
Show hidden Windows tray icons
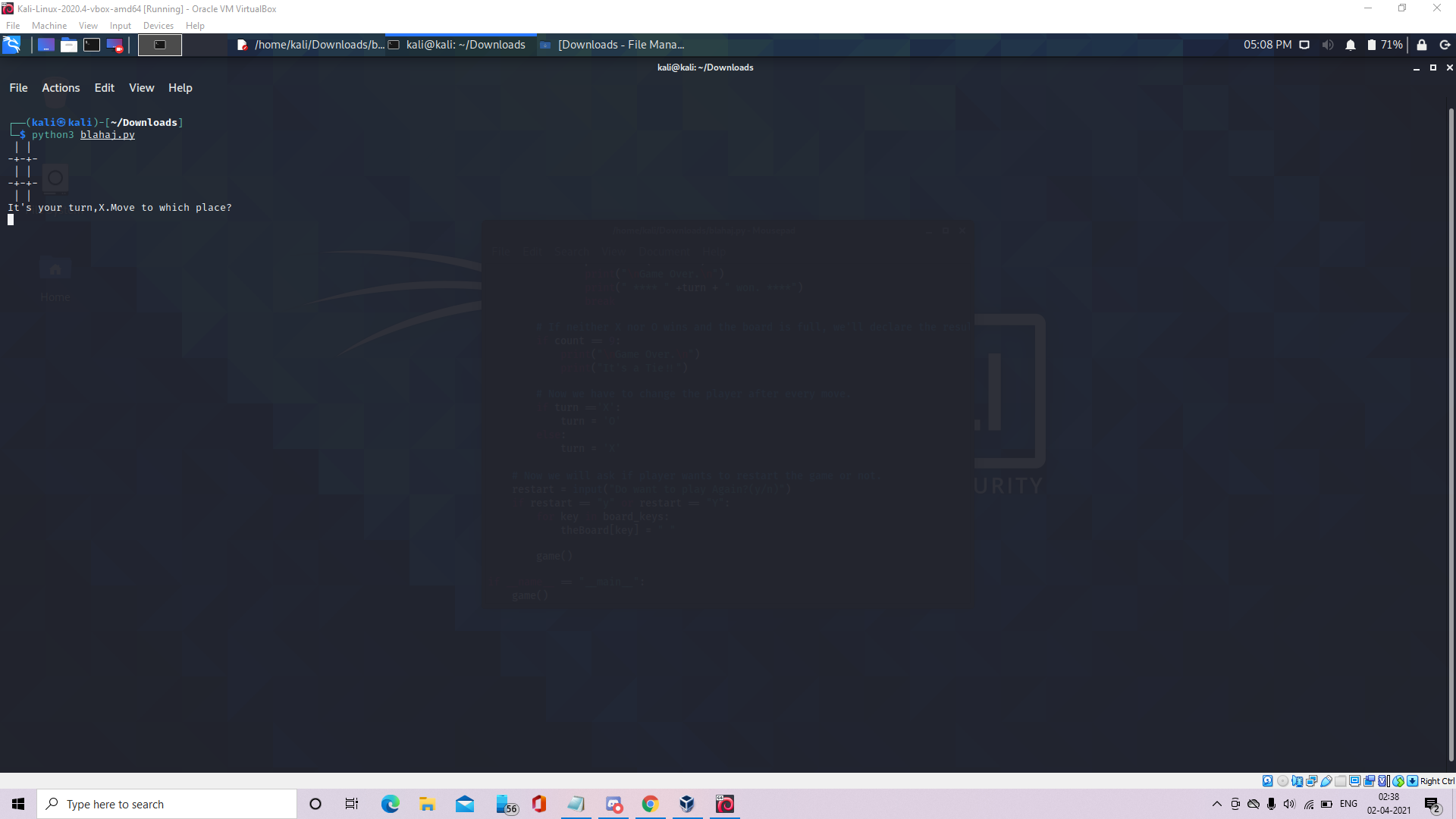pos(1216,804)
